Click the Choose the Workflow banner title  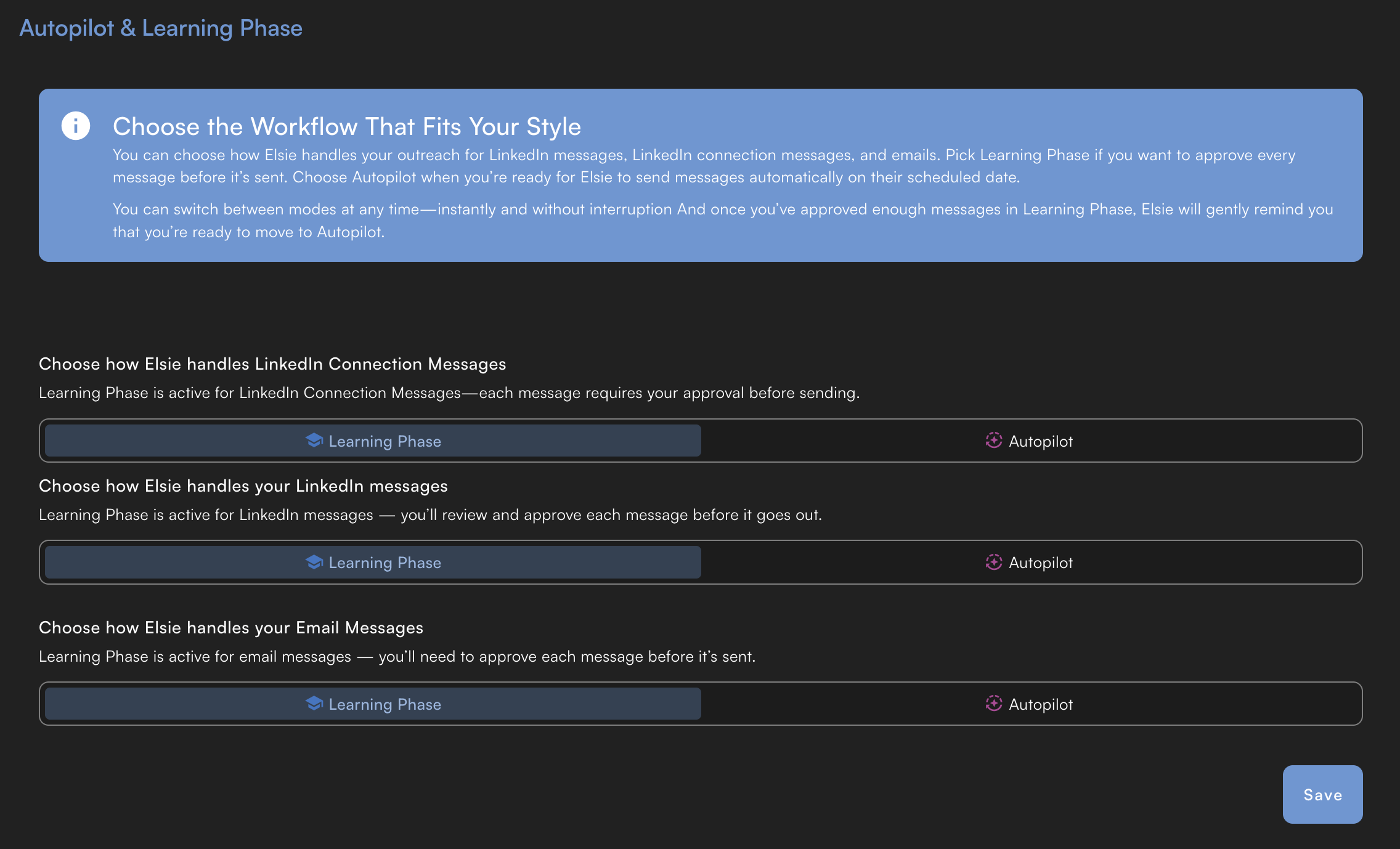pyautogui.click(x=347, y=126)
